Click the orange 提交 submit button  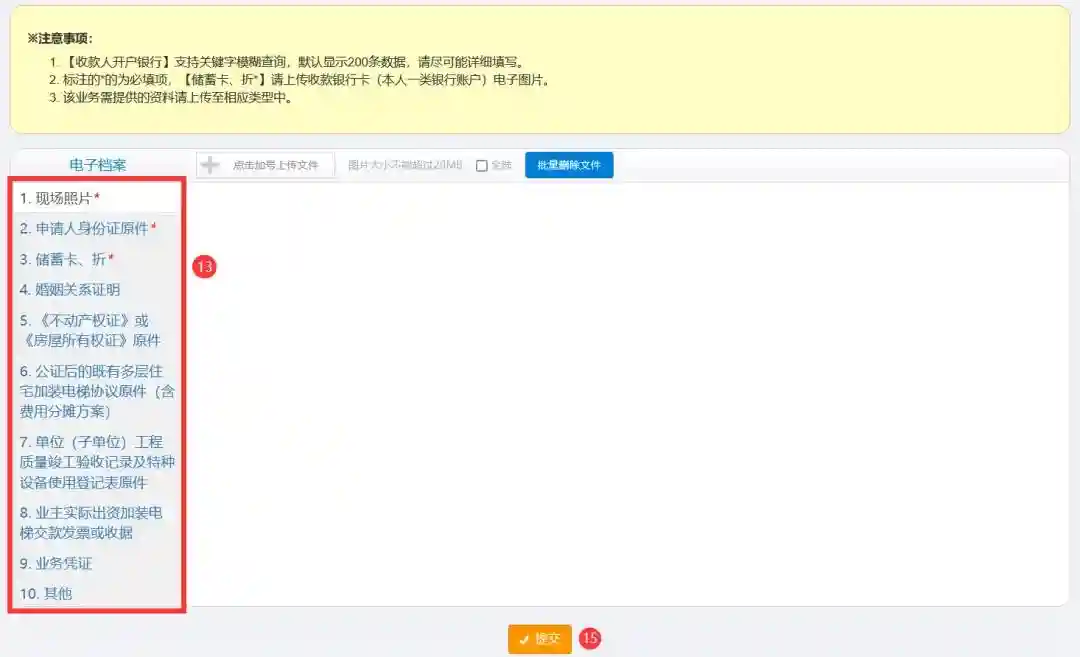[539, 639]
